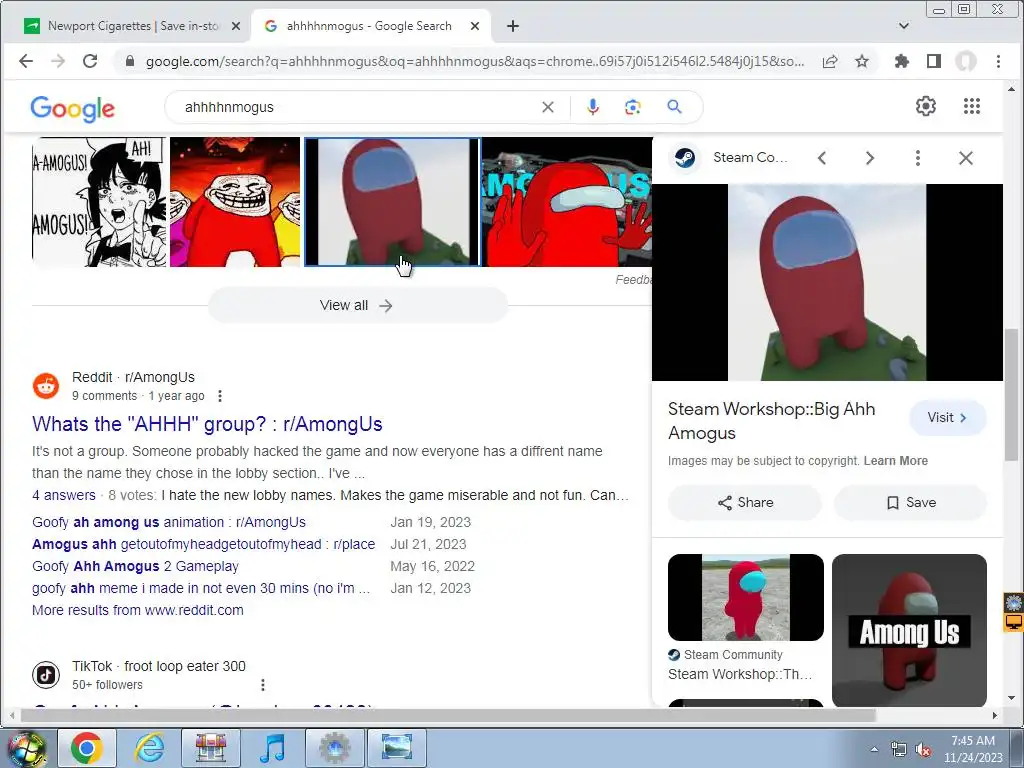1024x768 pixels.
Task: Open TikTok result options menu
Action: point(263,684)
